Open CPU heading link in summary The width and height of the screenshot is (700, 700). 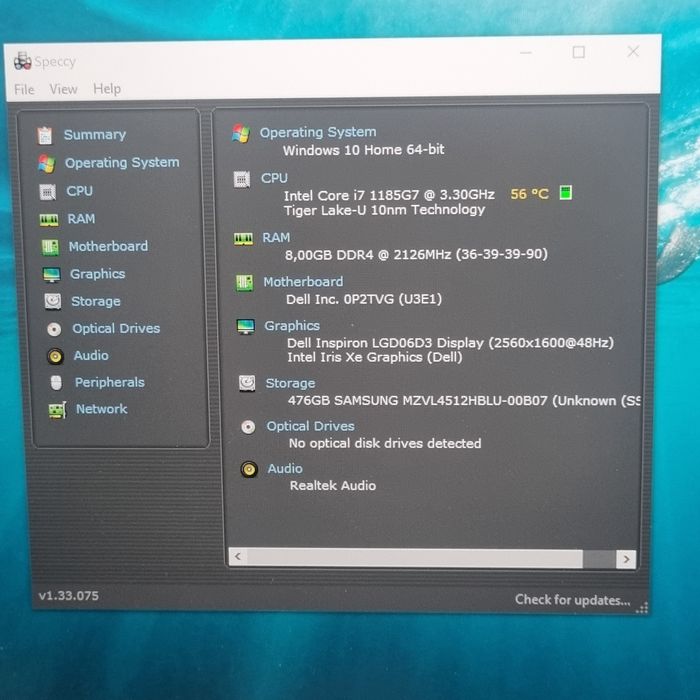274,178
